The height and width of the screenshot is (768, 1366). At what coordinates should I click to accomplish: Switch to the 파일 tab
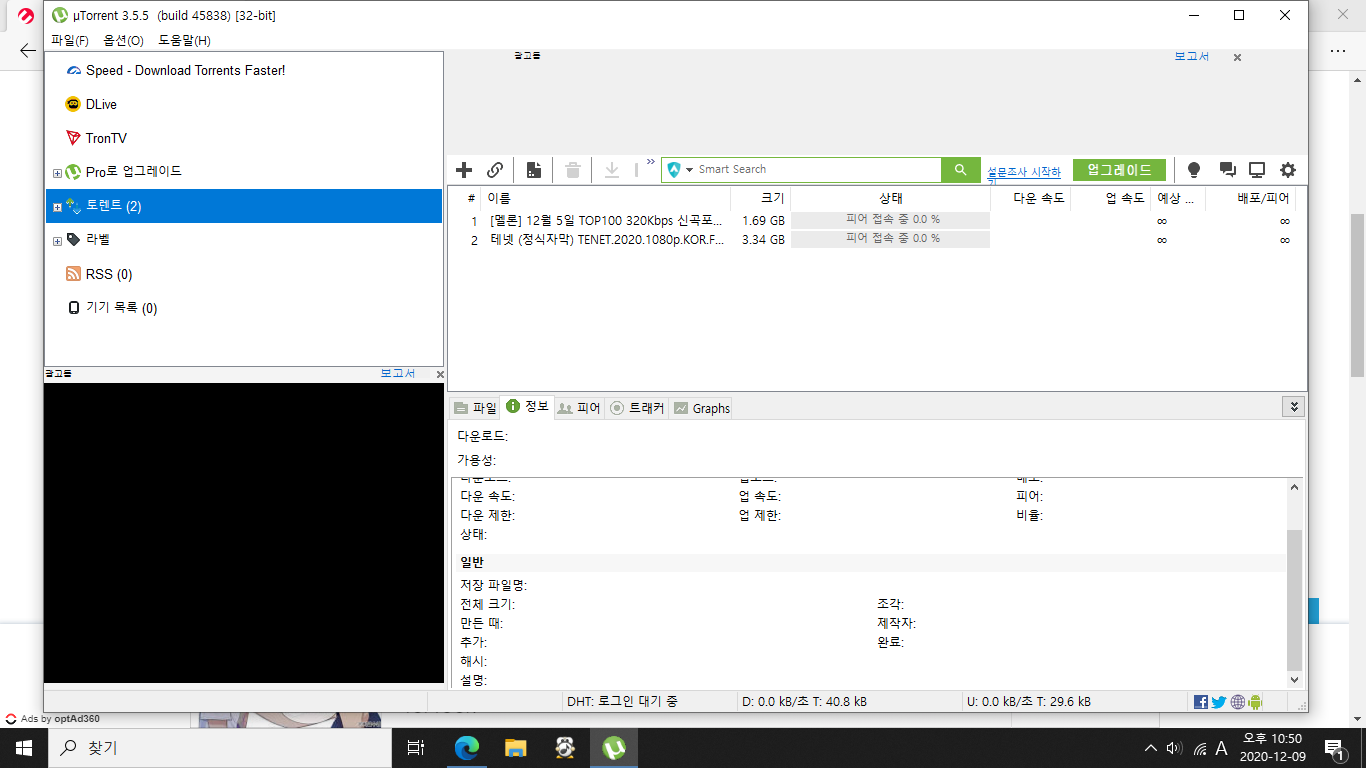pyautogui.click(x=474, y=408)
